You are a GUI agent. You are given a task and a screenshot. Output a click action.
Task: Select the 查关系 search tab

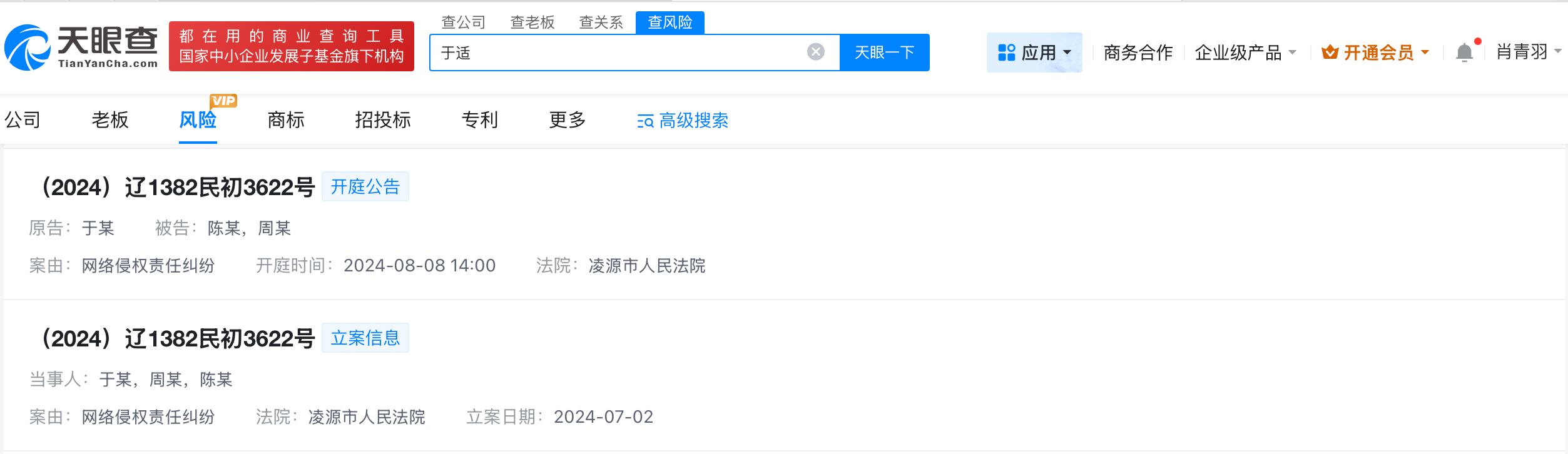[601, 23]
